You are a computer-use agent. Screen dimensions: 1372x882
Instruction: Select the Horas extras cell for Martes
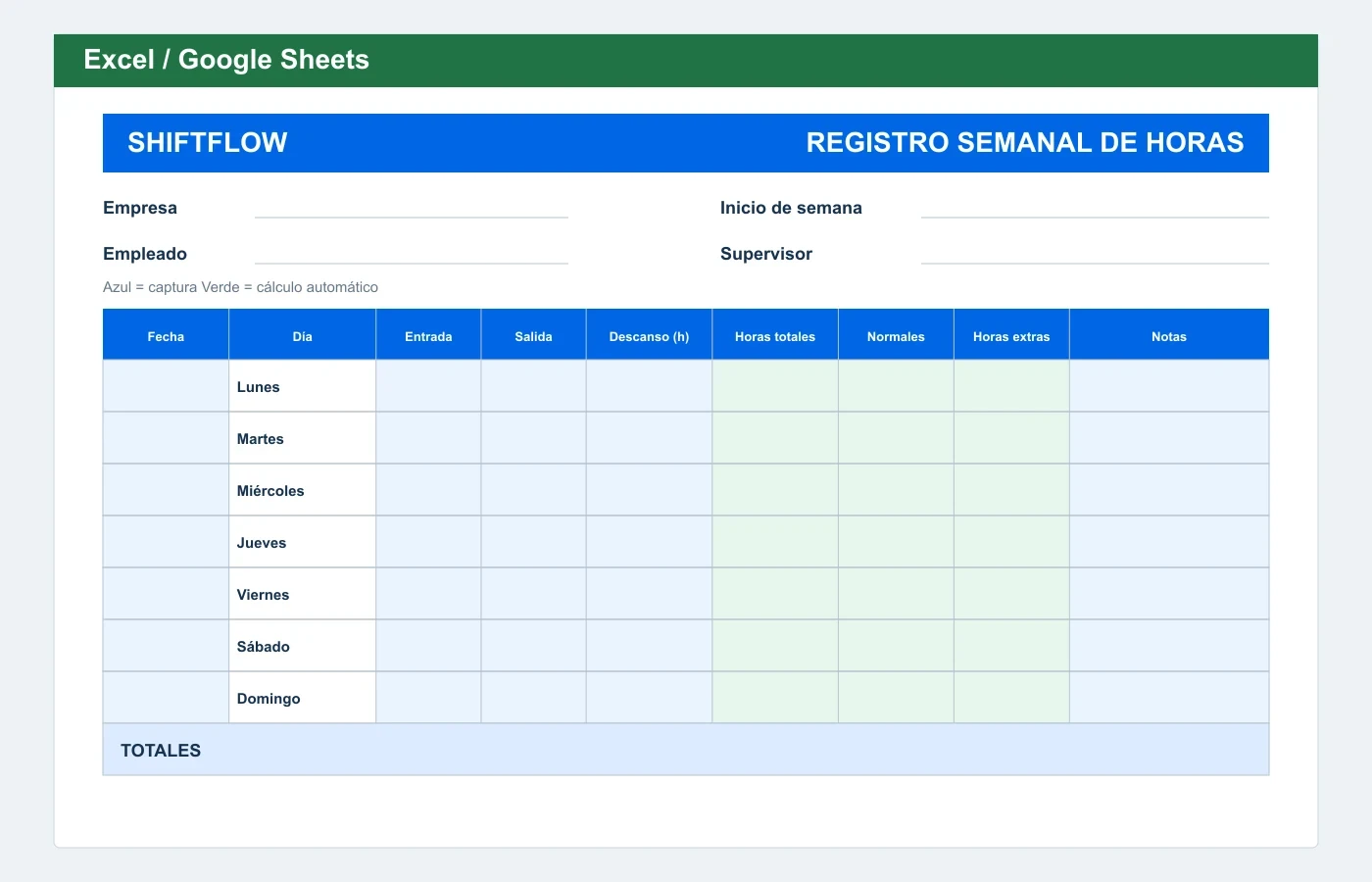click(x=1011, y=438)
